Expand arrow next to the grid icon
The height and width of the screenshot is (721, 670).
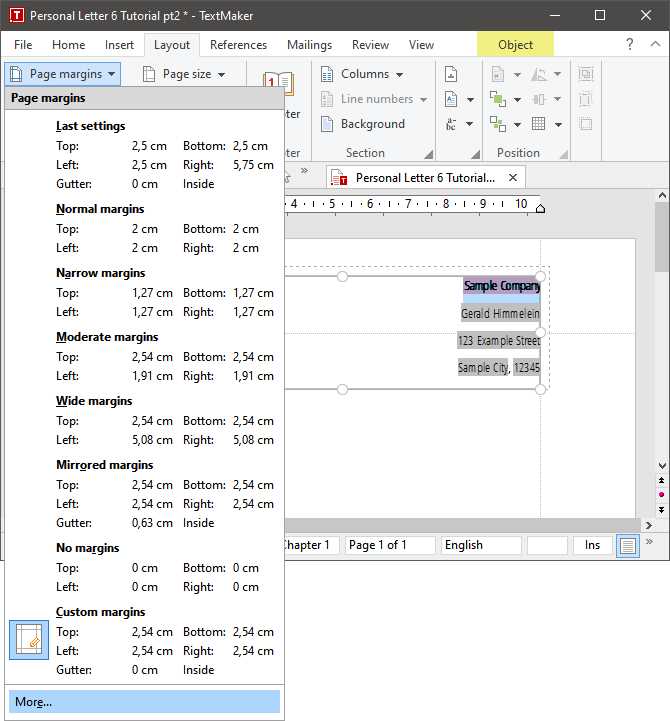(558, 124)
